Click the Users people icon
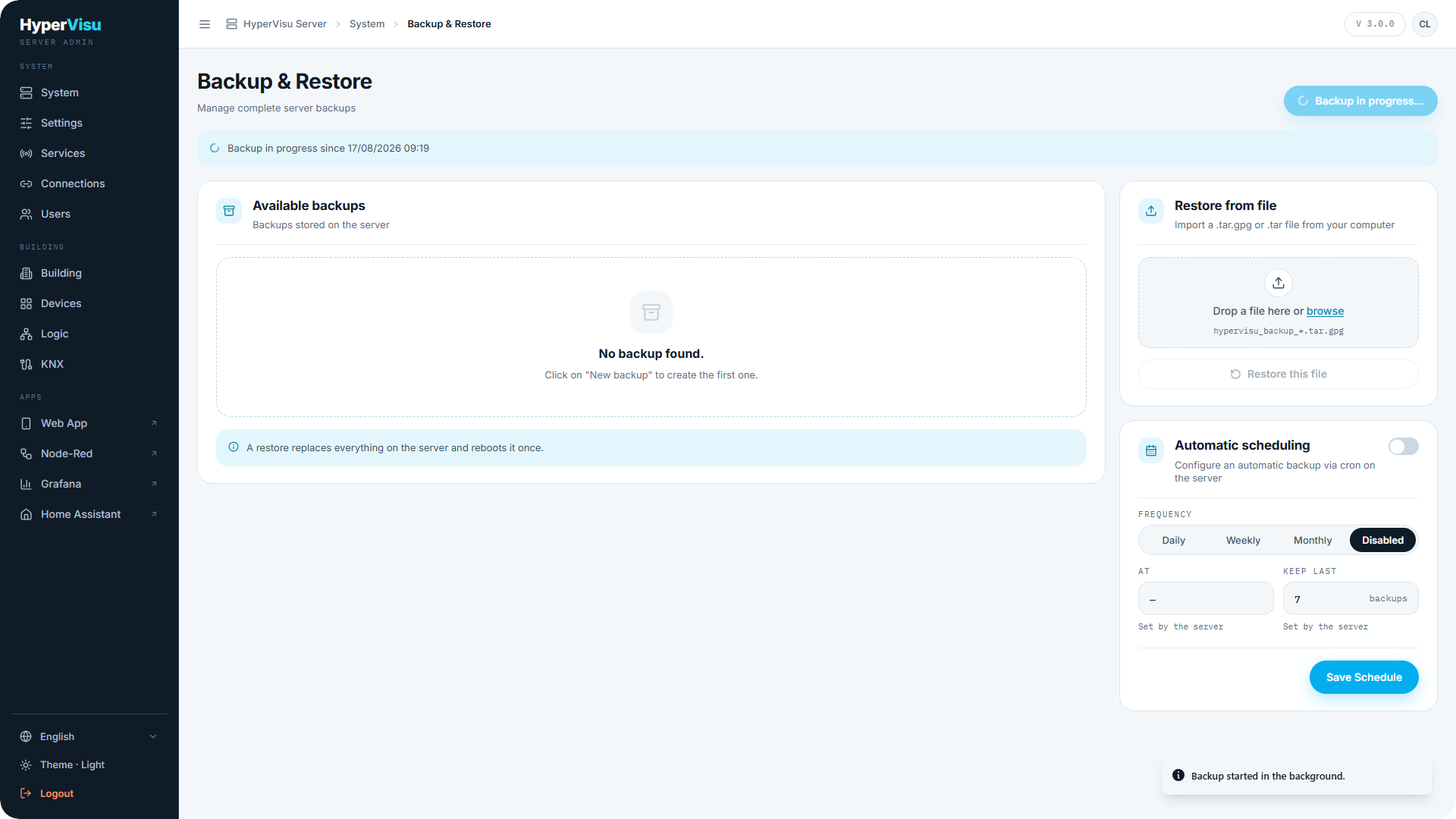1456x819 pixels. (x=26, y=214)
